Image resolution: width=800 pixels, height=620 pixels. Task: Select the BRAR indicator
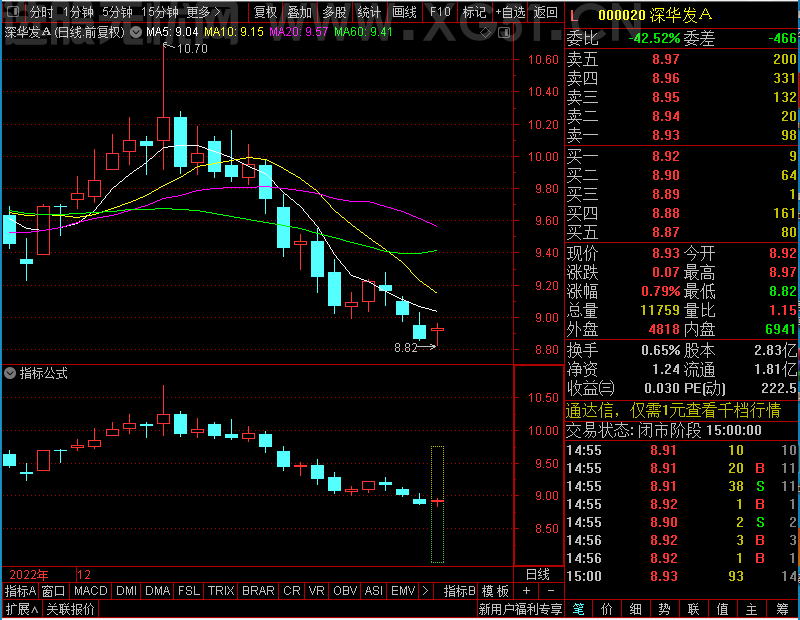coord(258,591)
